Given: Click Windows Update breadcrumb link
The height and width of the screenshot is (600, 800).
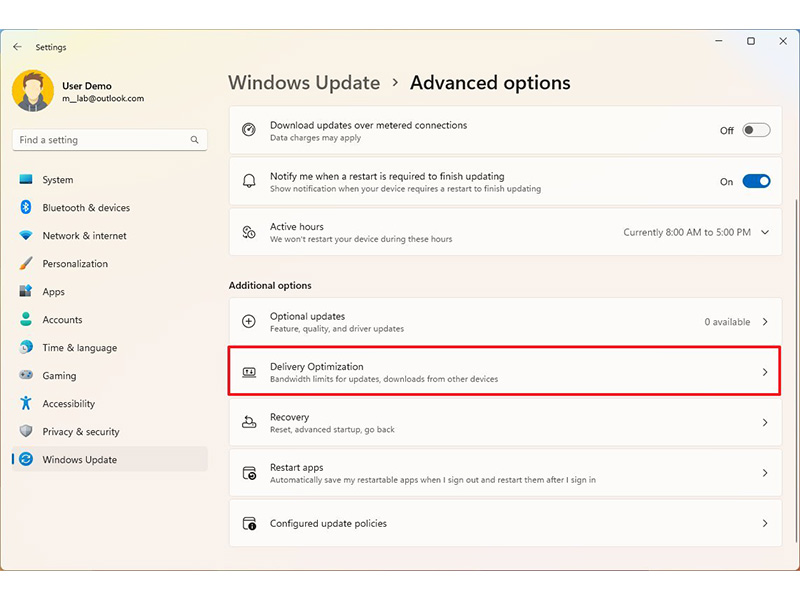Looking at the screenshot, I should point(304,83).
